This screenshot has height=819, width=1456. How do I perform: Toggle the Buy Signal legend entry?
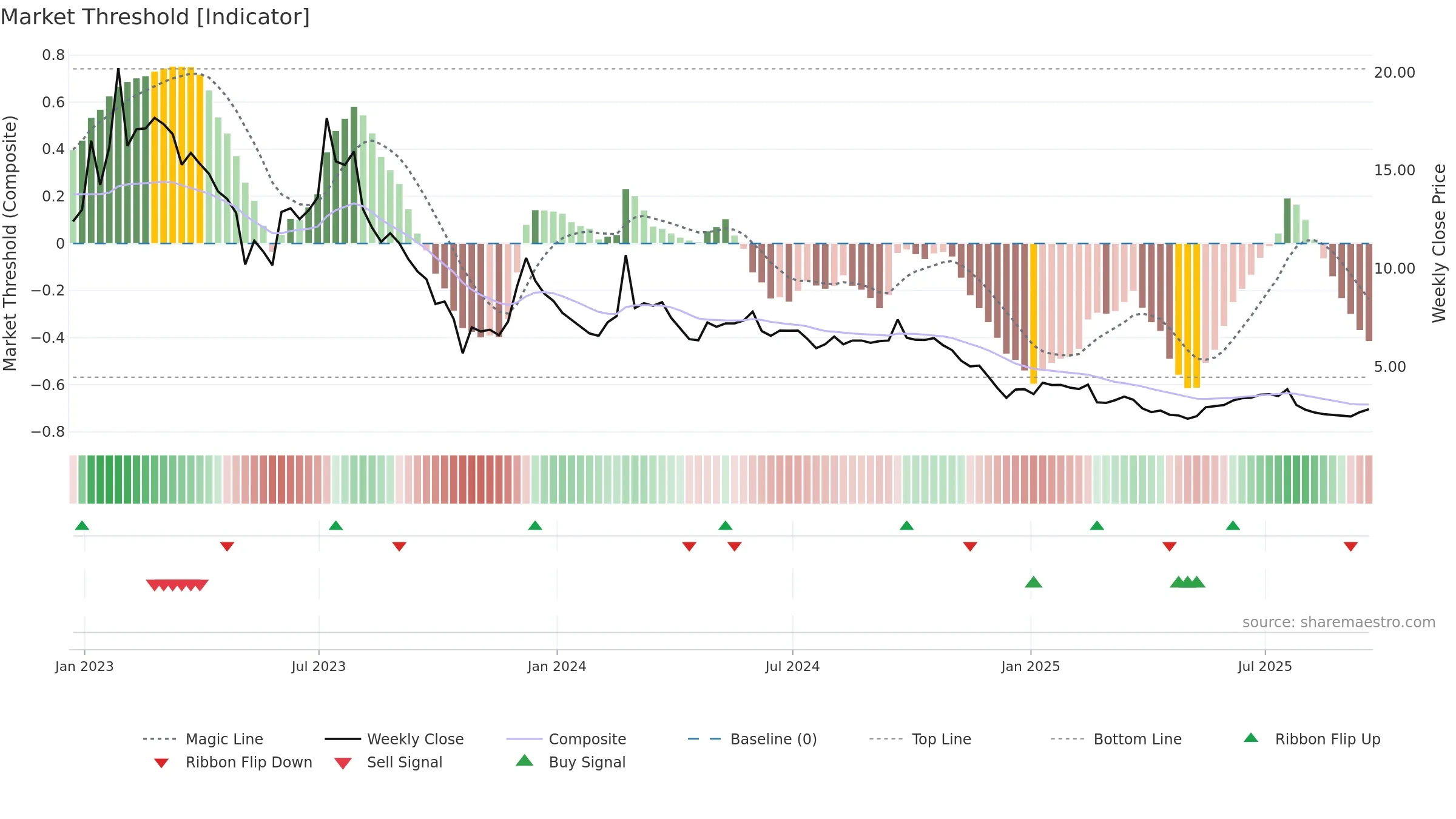570,763
